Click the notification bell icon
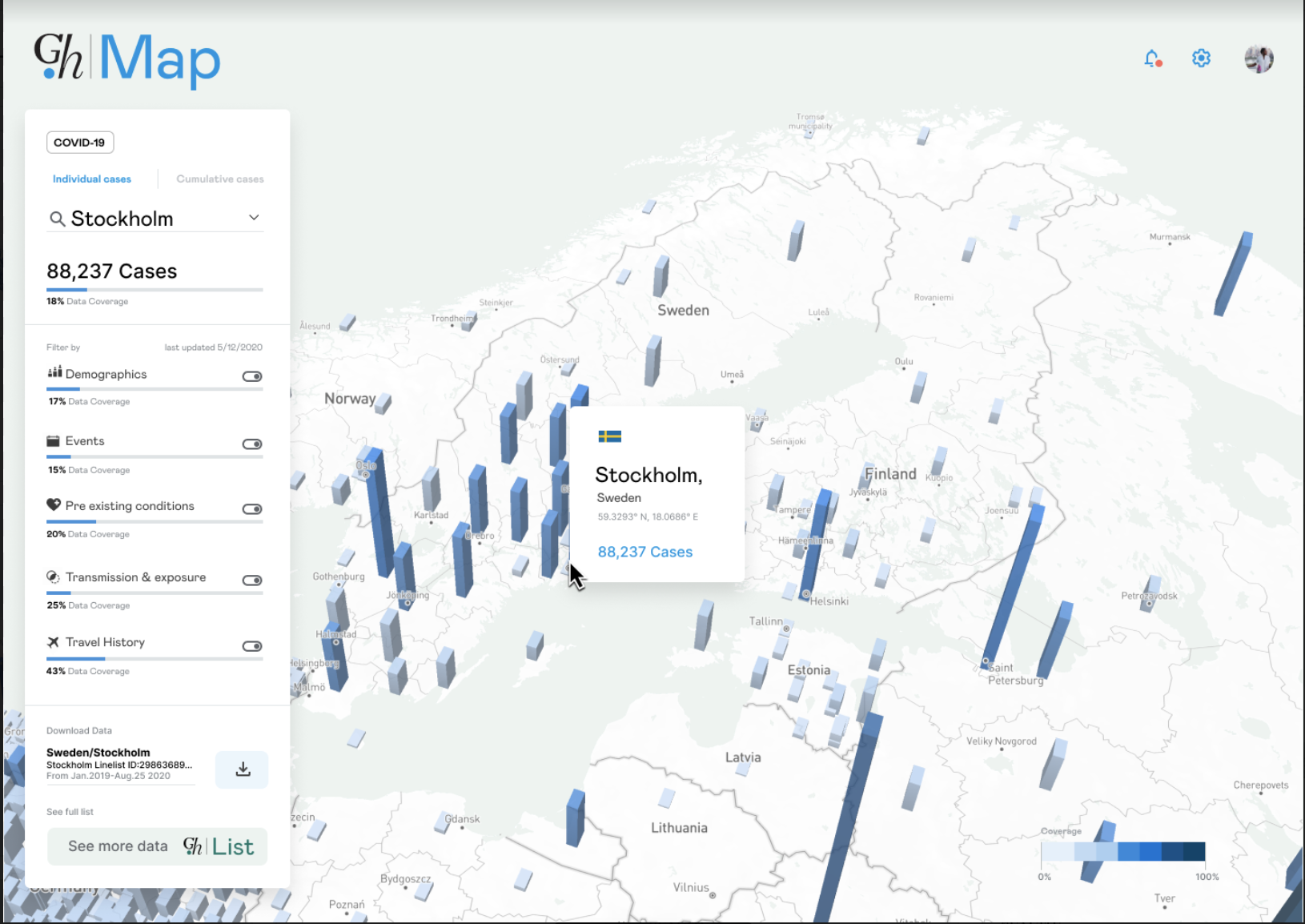 (1152, 58)
